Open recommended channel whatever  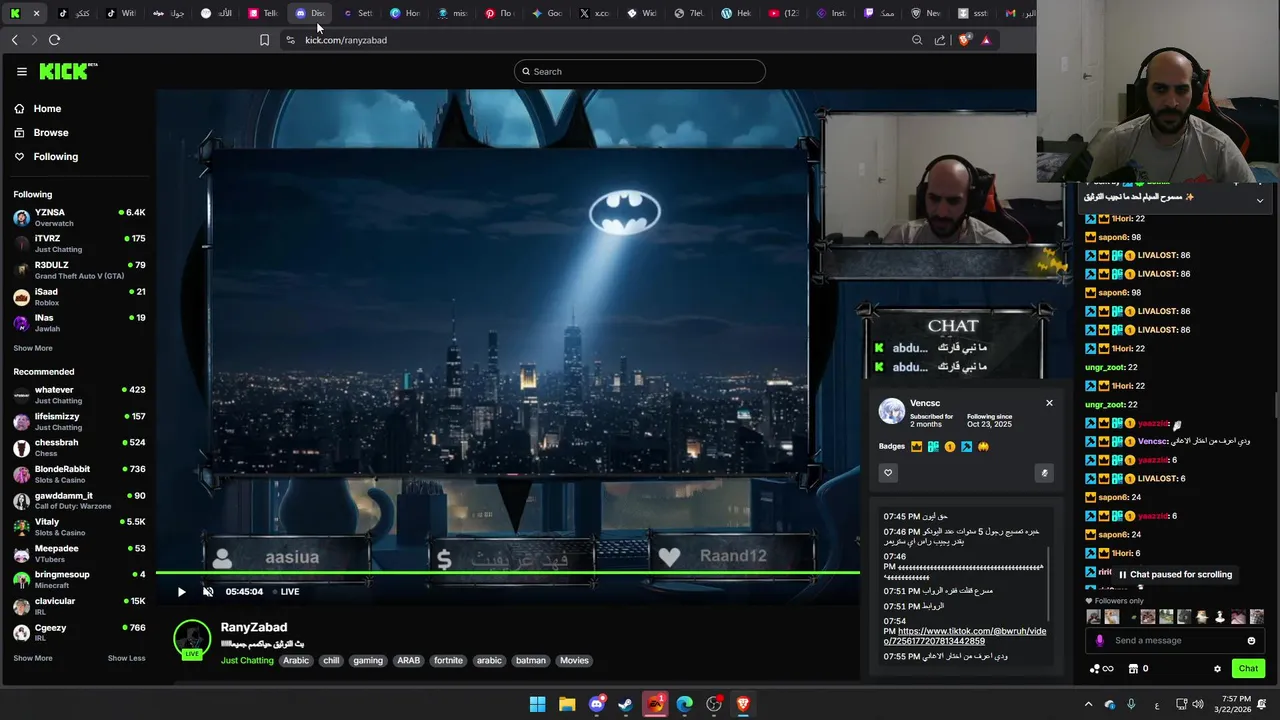(79, 395)
